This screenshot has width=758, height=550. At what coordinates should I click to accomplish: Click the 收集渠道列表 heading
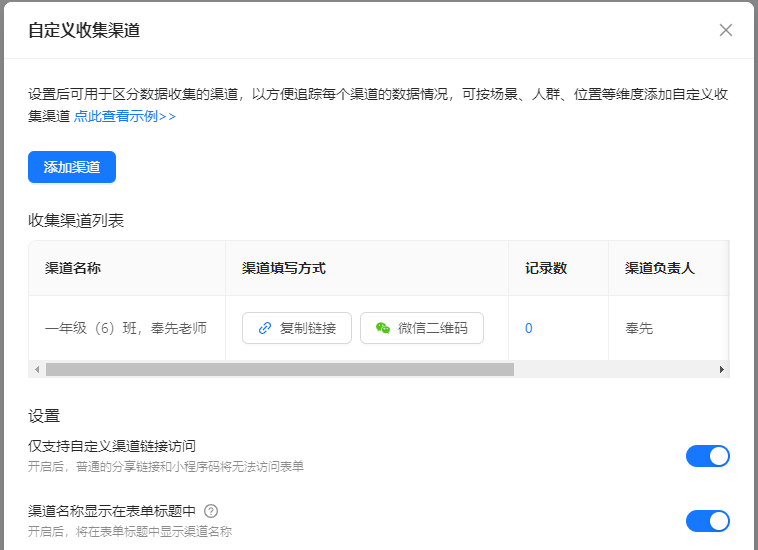pos(76,220)
